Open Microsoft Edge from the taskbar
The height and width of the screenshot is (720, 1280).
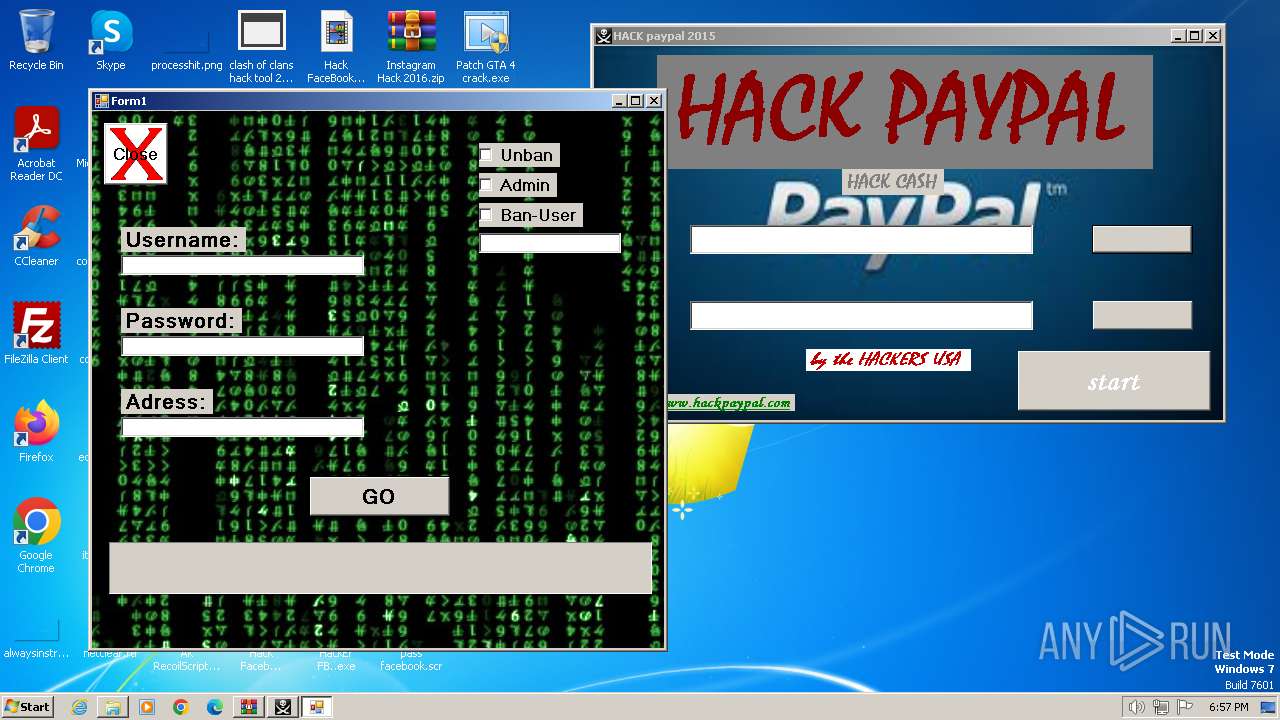pyautogui.click(x=215, y=707)
